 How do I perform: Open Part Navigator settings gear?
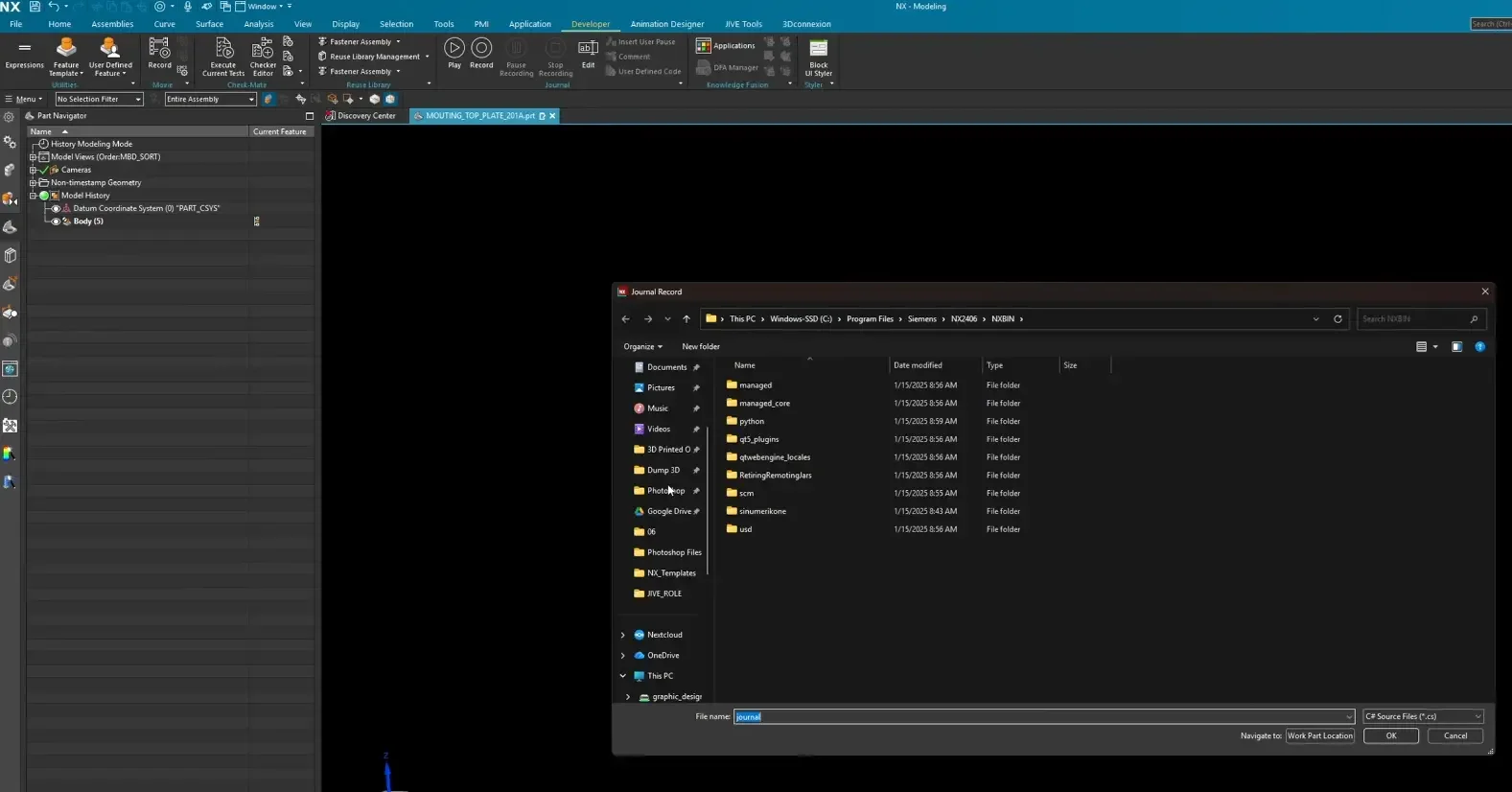point(10,117)
